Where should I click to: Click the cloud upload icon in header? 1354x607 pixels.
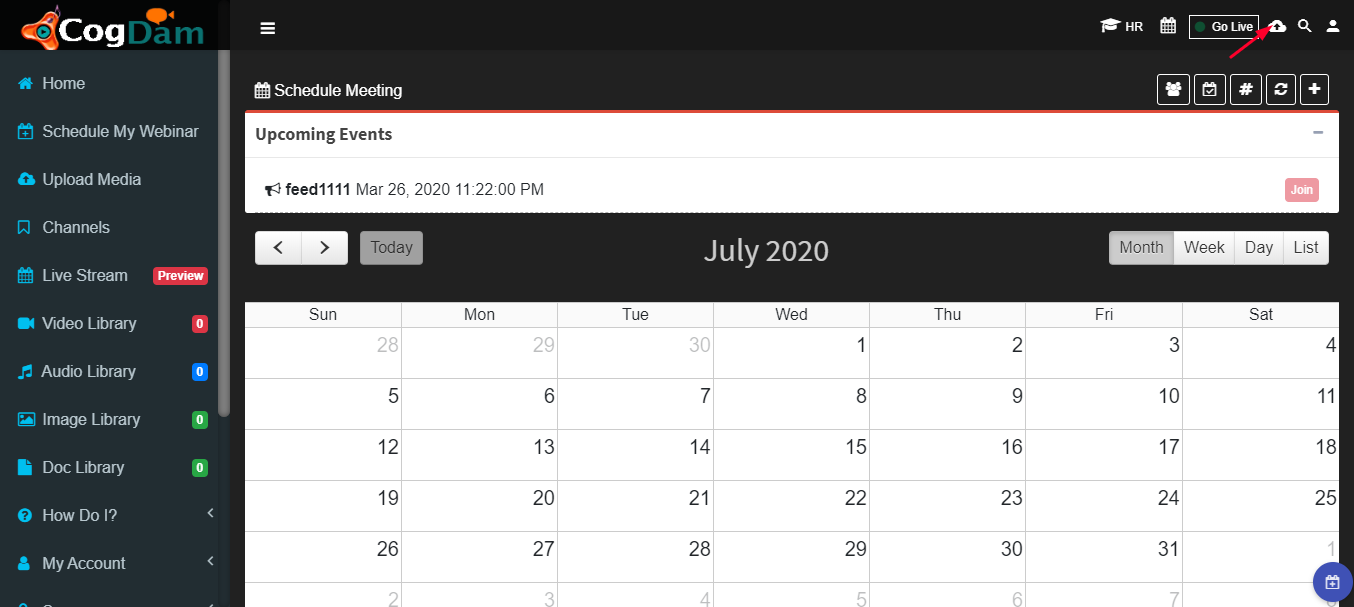point(1278,26)
